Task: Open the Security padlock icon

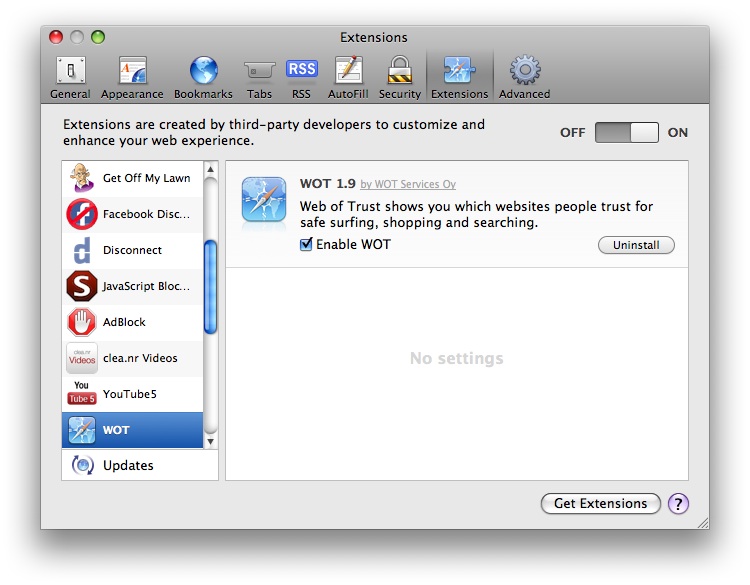Action: [x=400, y=70]
